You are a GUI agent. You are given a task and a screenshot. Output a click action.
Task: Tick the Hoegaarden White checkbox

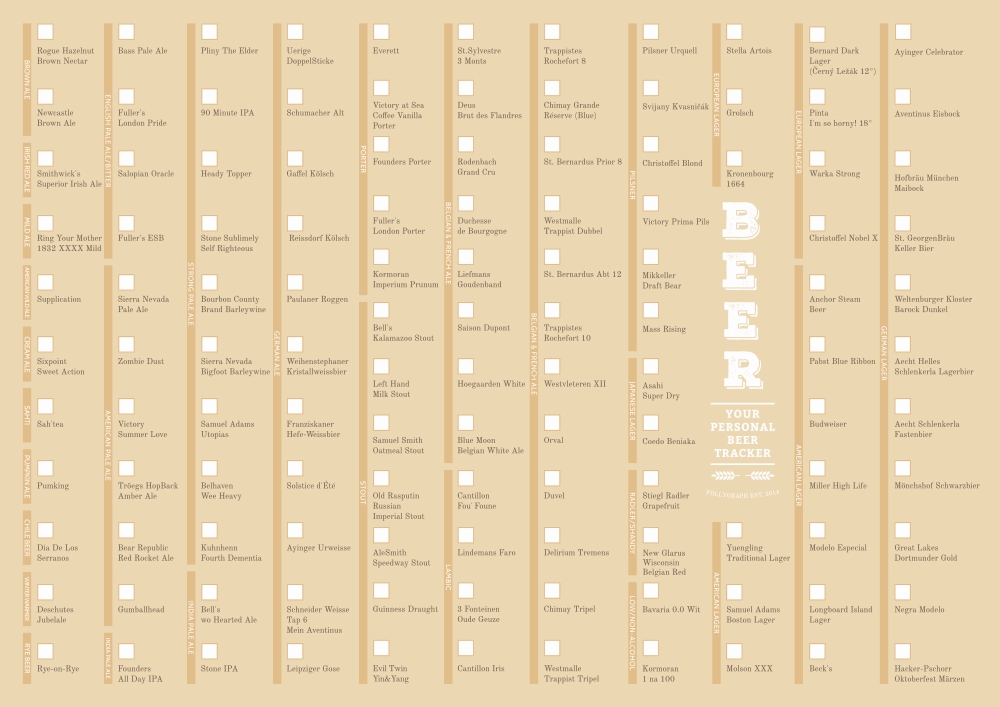pos(466,366)
